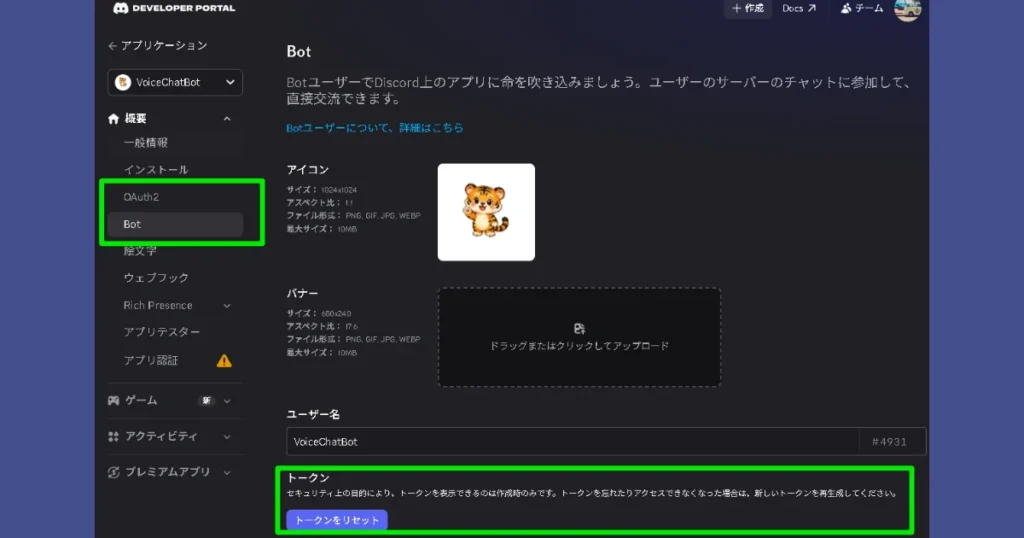Viewport: 1024px width, 538px height.
Task: Click the プレミアムアプリ icon
Action: (x=114, y=472)
